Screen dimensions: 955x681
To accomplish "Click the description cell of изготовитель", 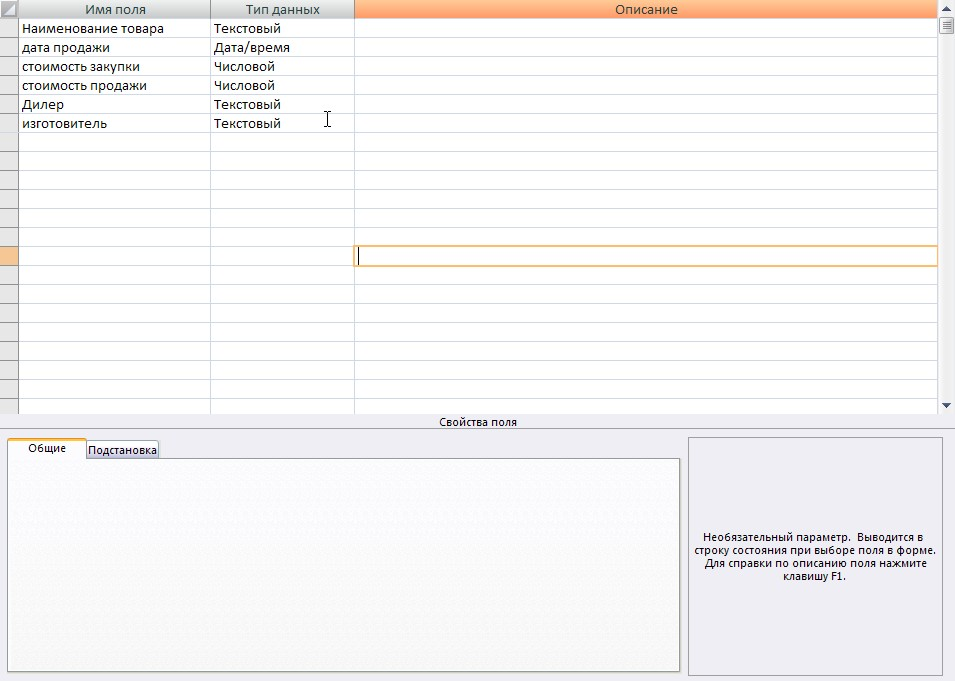I will click(x=646, y=123).
